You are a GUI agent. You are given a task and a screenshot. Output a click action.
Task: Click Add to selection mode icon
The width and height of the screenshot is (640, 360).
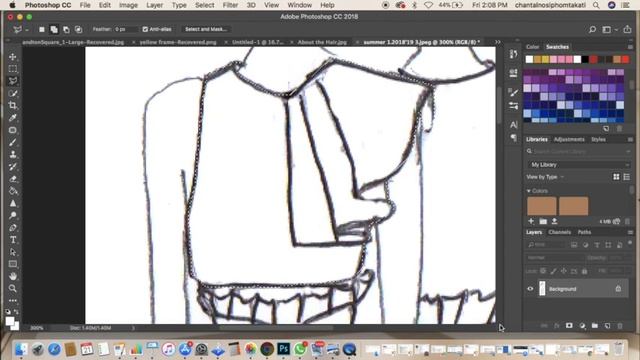(x=54, y=29)
